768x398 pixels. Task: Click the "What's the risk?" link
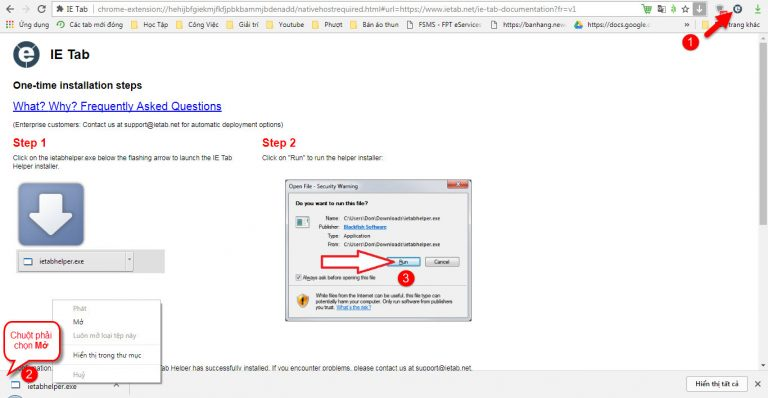click(x=354, y=307)
